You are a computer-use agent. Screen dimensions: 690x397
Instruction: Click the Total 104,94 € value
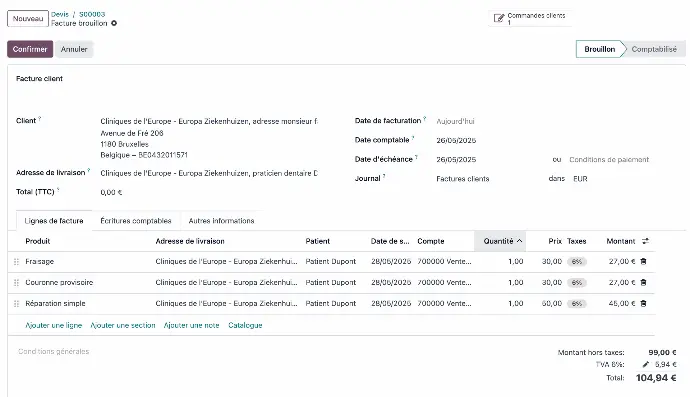click(656, 378)
